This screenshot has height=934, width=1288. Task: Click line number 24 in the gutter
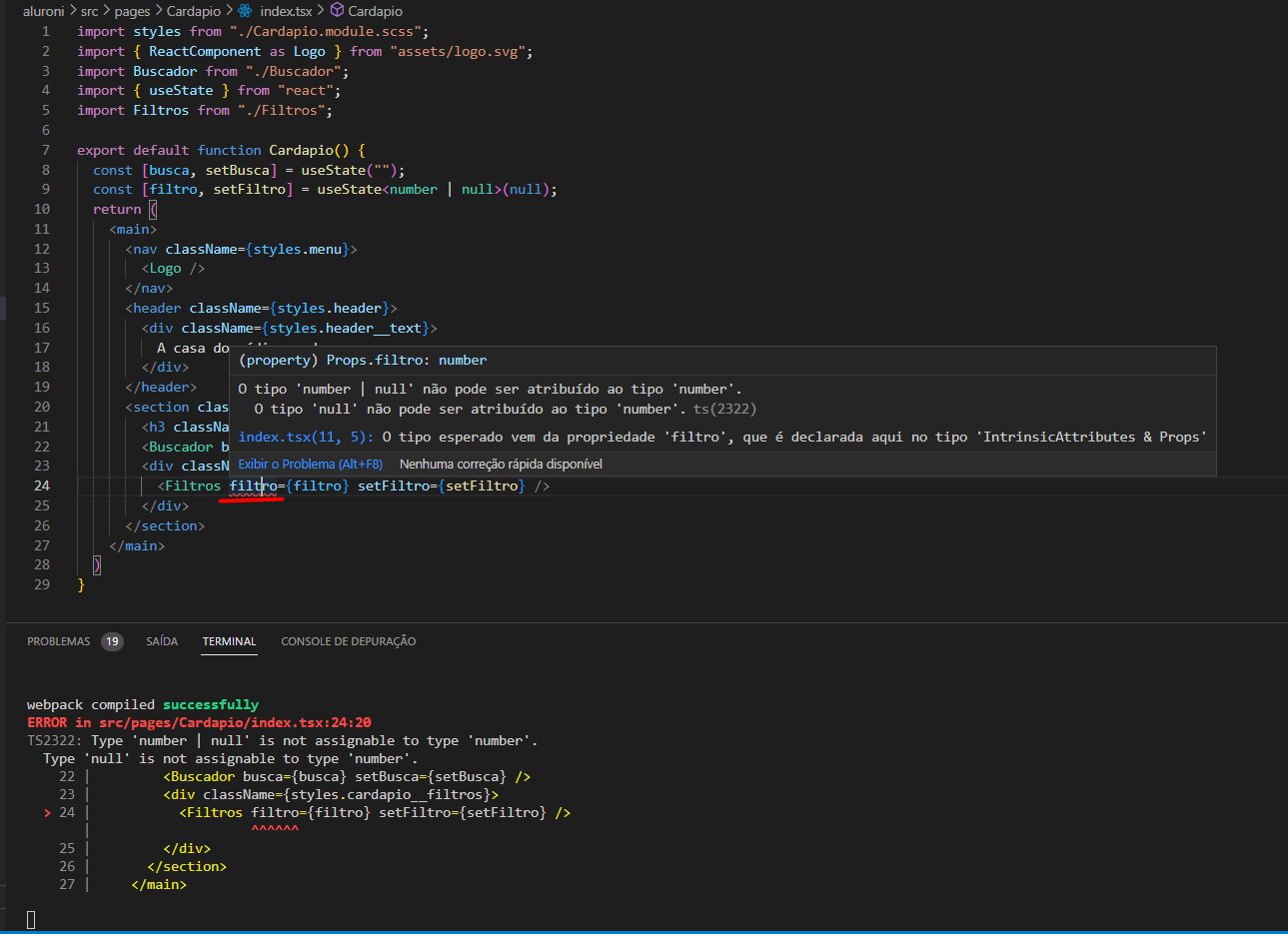(41, 485)
